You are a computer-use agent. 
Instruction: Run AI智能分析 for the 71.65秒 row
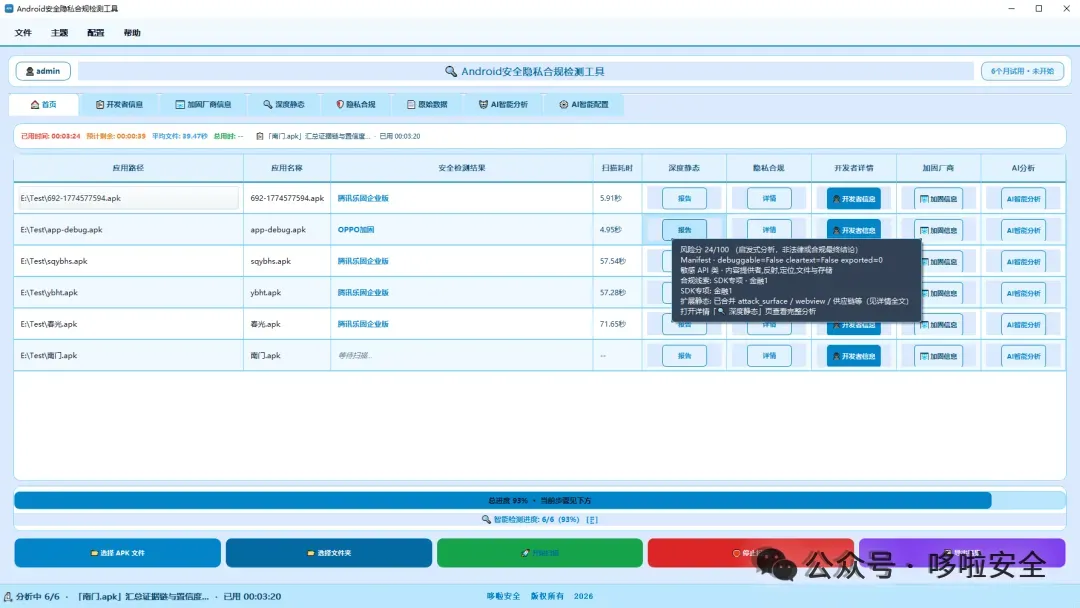coord(1023,325)
